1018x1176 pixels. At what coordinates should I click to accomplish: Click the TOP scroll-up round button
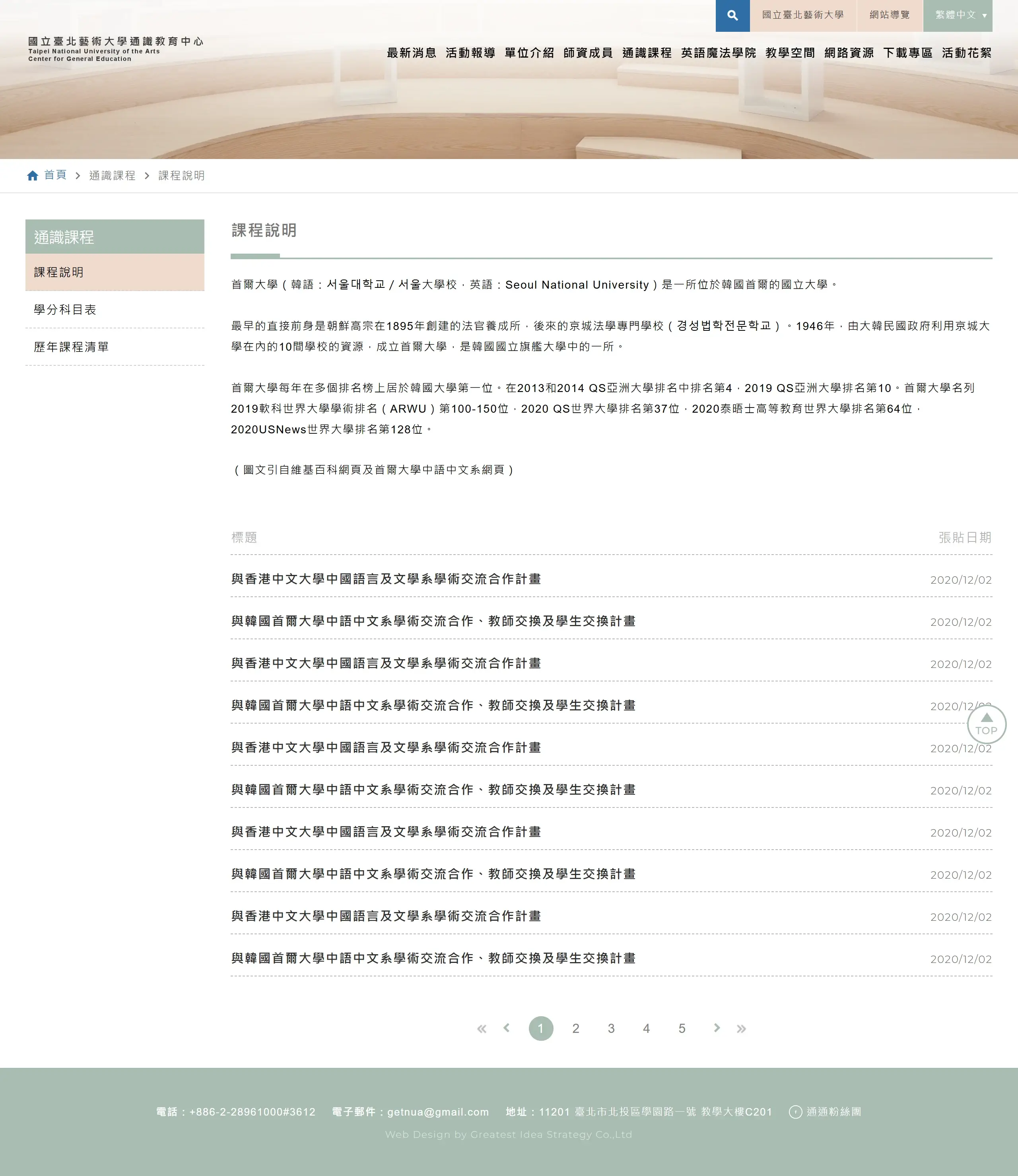[987, 724]
